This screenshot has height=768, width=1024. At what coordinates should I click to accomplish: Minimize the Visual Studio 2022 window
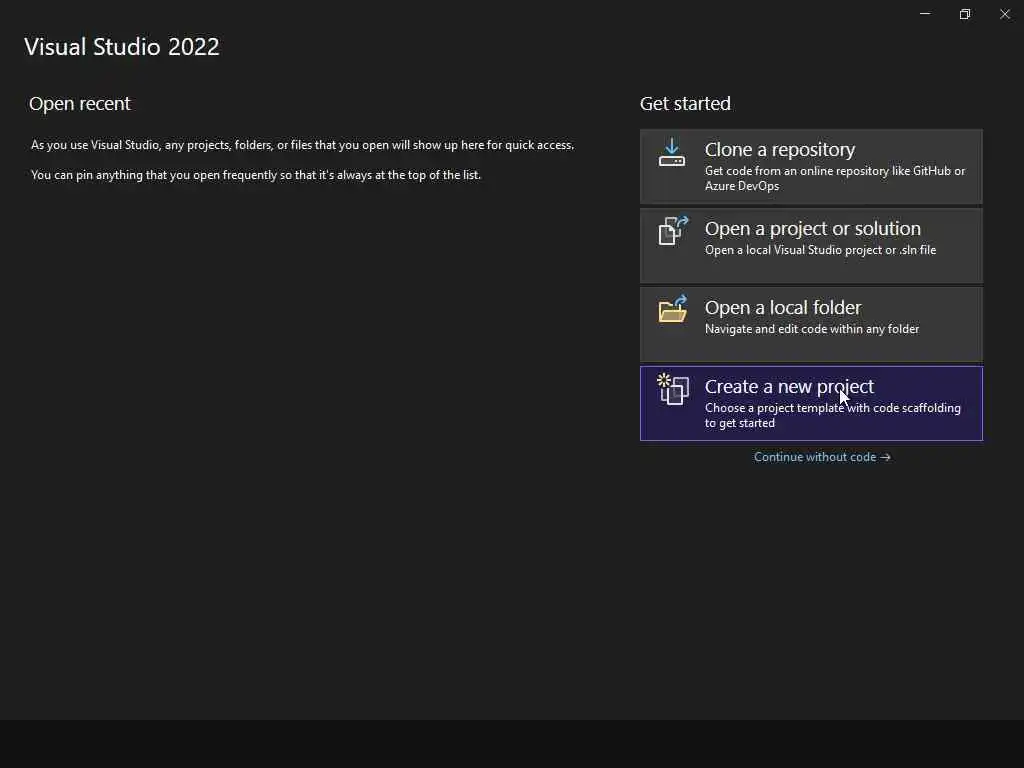coord(925,14)
